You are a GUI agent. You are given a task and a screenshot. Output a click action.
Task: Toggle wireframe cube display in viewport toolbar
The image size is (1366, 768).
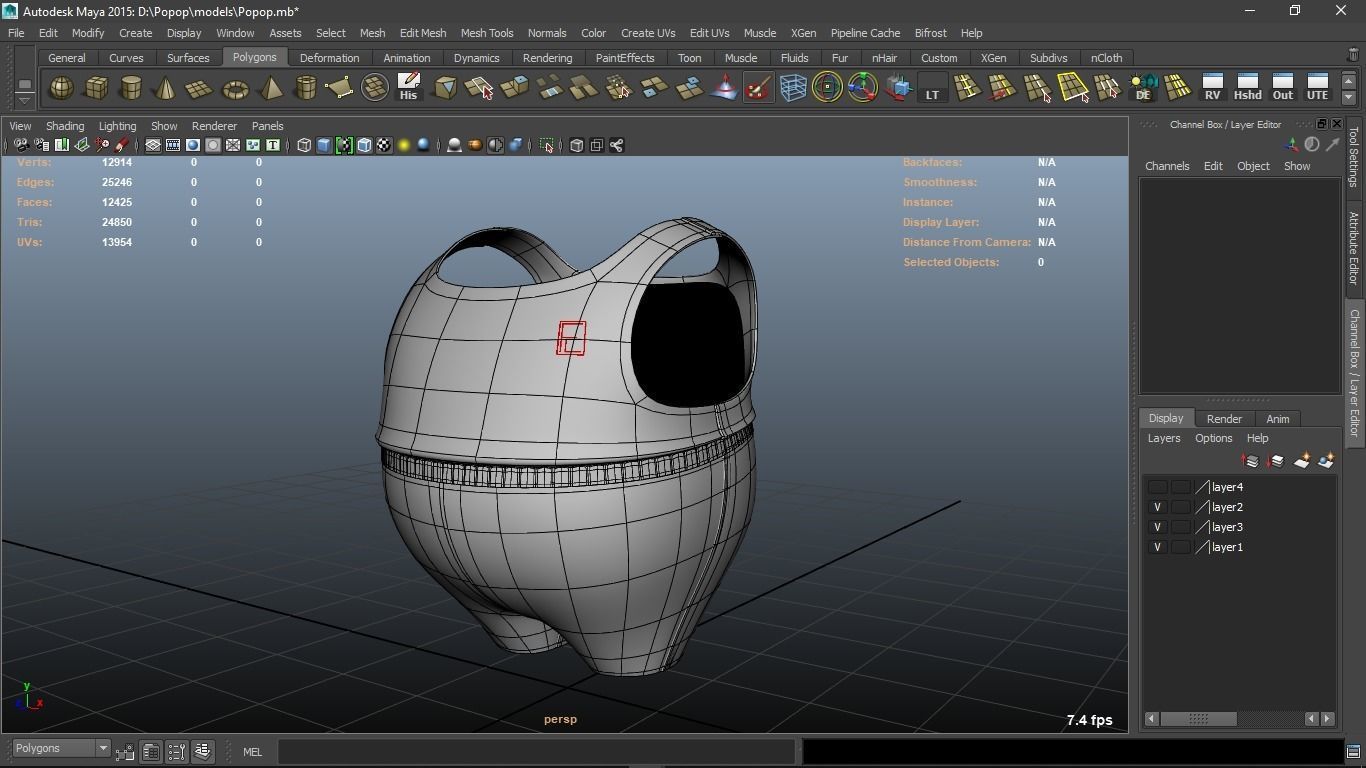(304, 146)
